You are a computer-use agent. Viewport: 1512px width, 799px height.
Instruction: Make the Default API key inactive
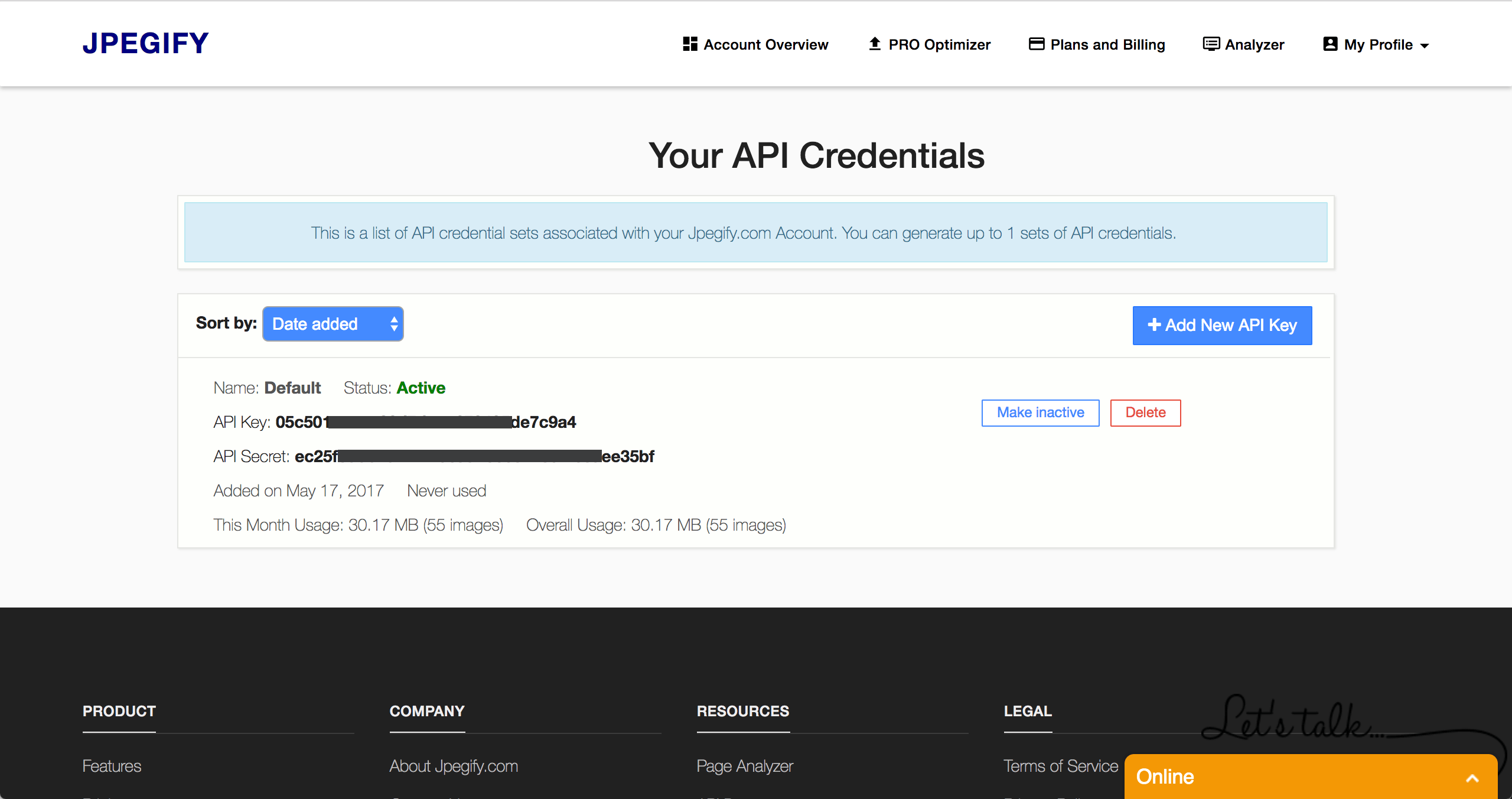point(1040,413)
